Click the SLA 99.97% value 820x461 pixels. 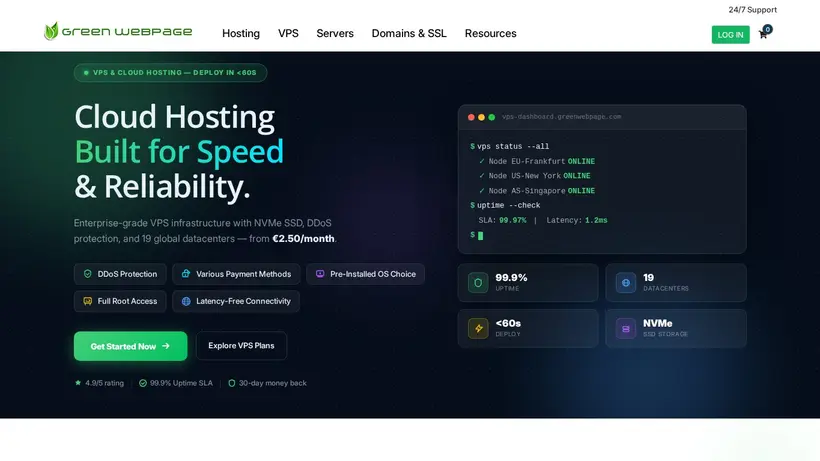point(512,221)
